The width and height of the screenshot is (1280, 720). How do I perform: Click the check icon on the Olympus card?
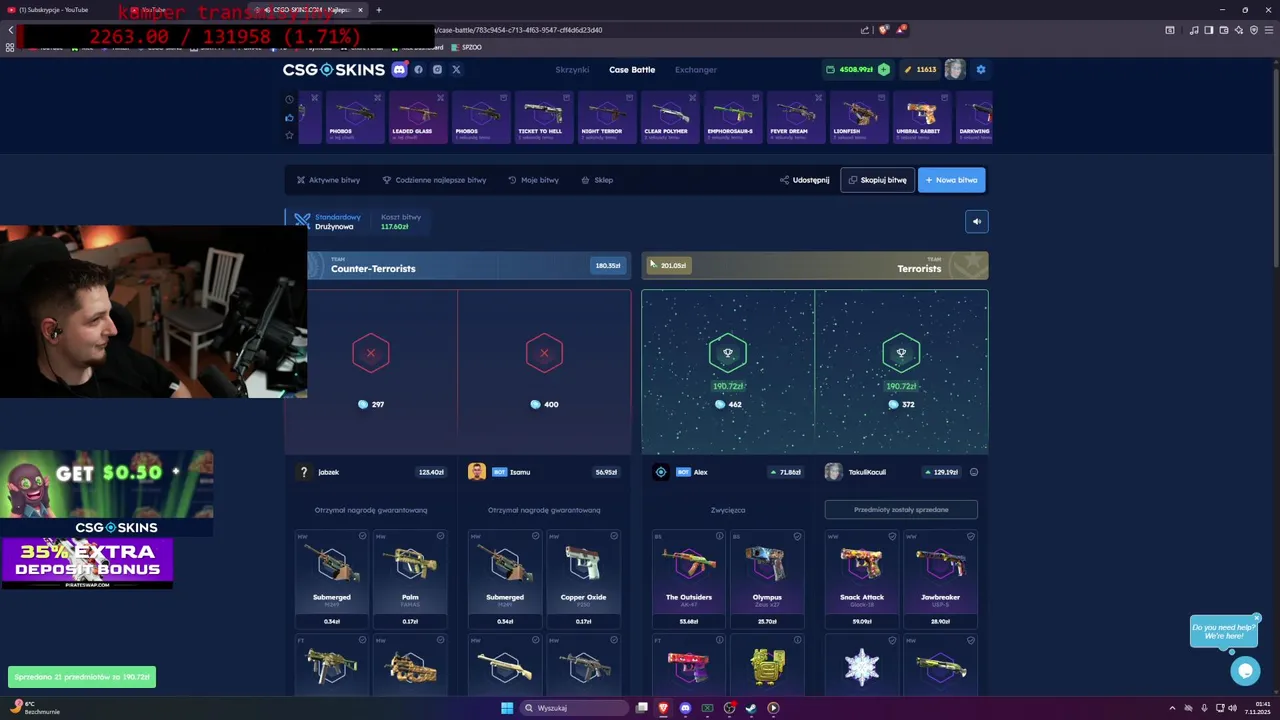(x=797, y=536)
